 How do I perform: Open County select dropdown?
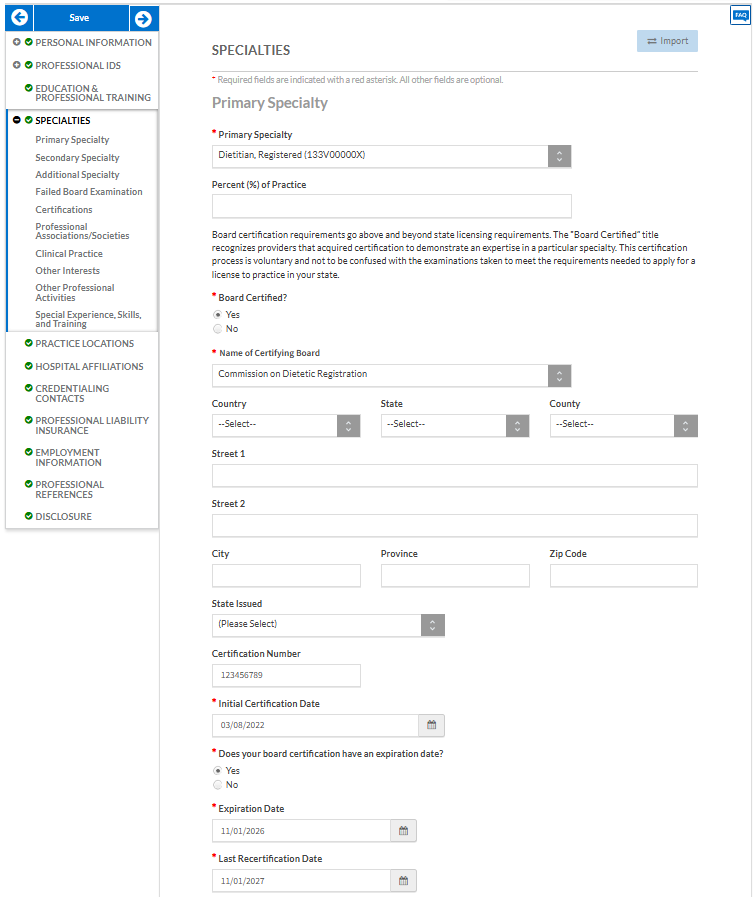(624, 425)
